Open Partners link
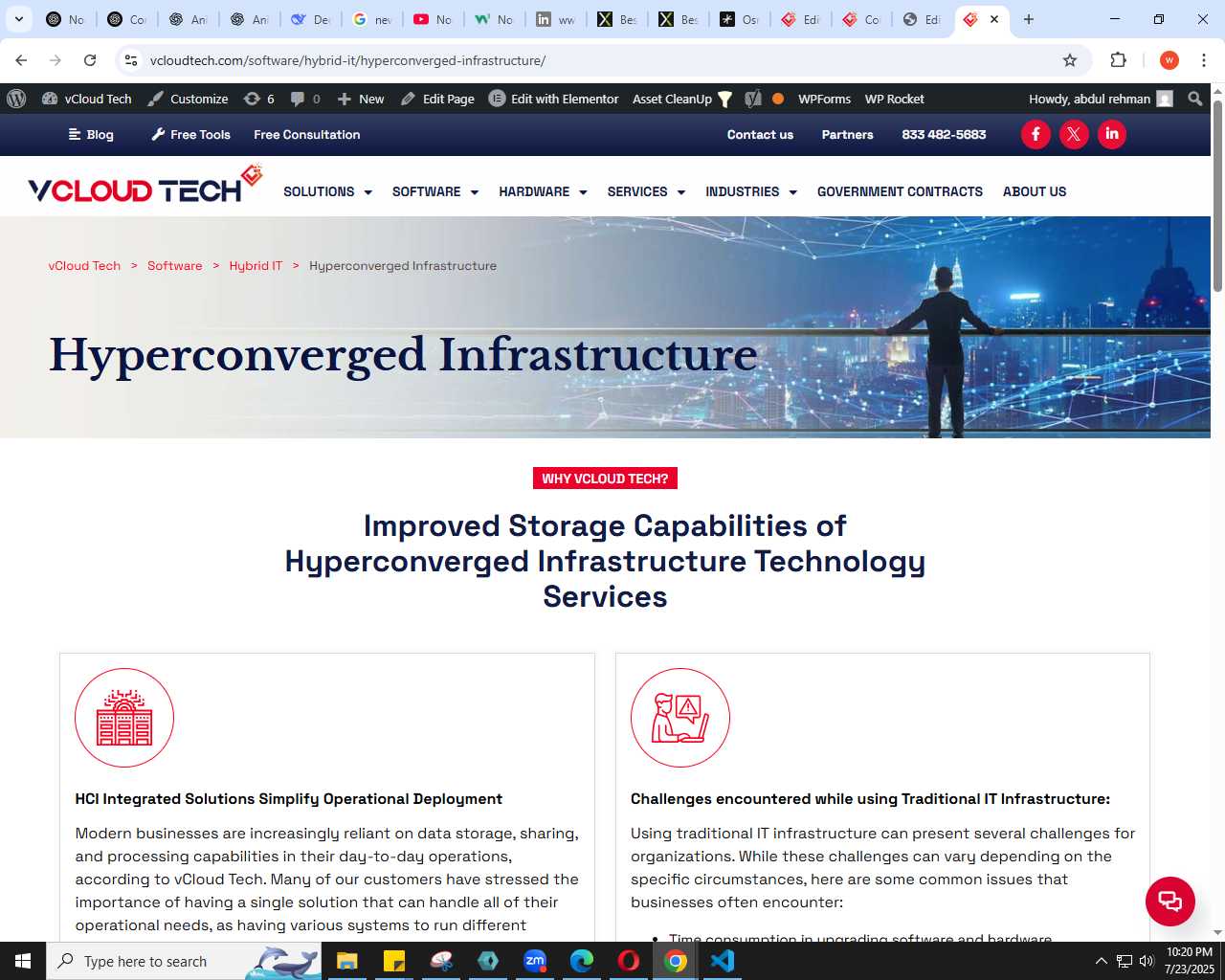Viewport: 1225px width, 980px height. (x=847, y=135)
